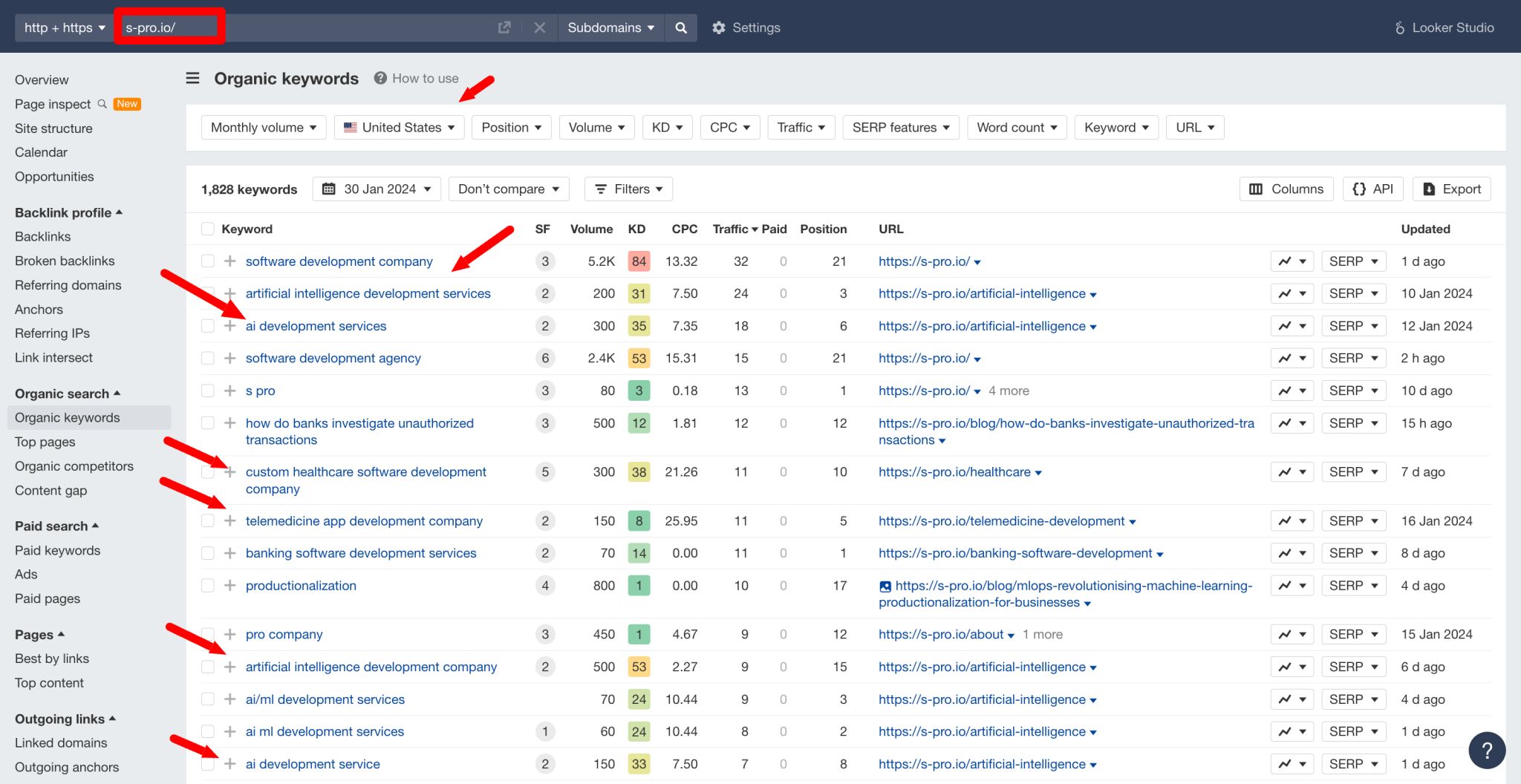Check 'banking software development services' checkbox
1521x784 pixels.
[x=208, y=553]
